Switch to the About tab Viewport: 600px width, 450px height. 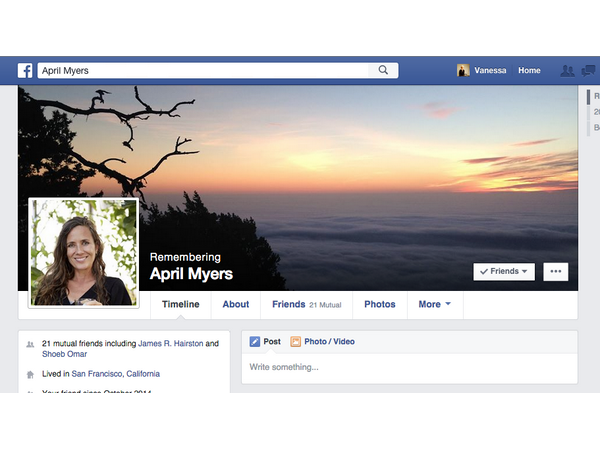(236, 305)
